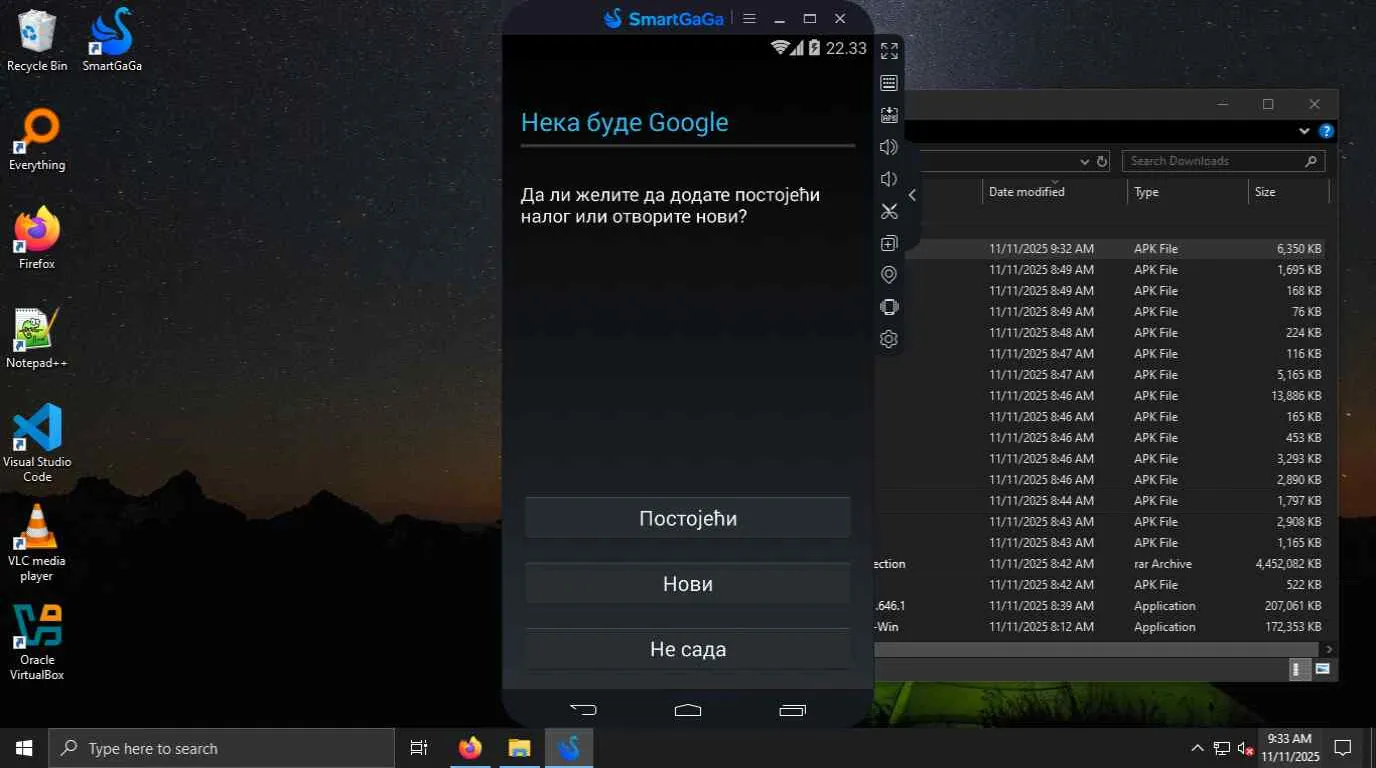The width and height of the screenshot is (1376, 768).
Task: Show hidden system tray icons
Action: click(x=1197, y=748)
